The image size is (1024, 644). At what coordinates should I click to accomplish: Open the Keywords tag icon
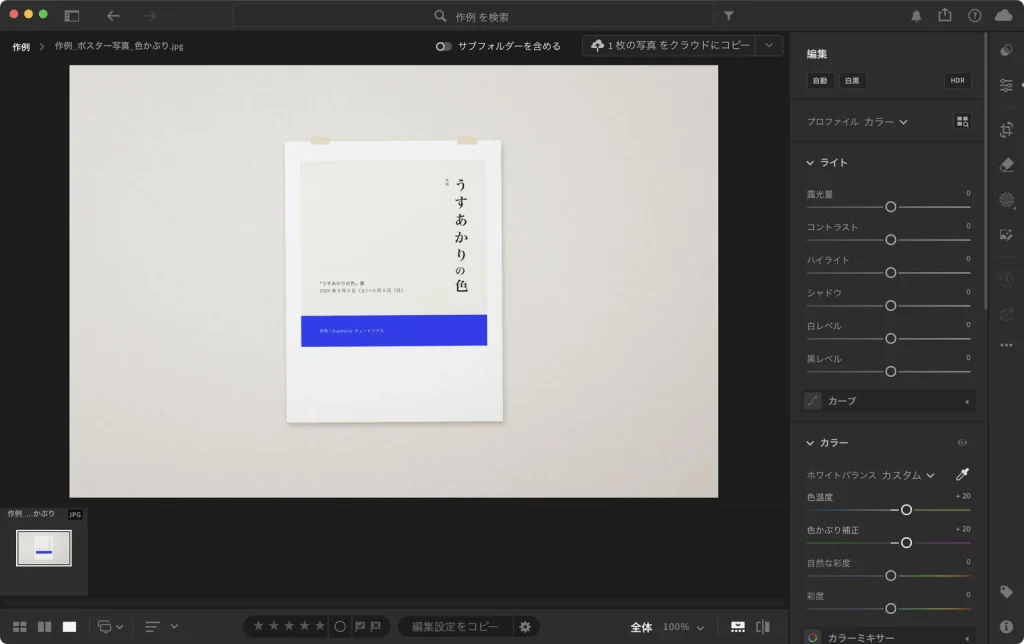click(x=1006, y=592)
